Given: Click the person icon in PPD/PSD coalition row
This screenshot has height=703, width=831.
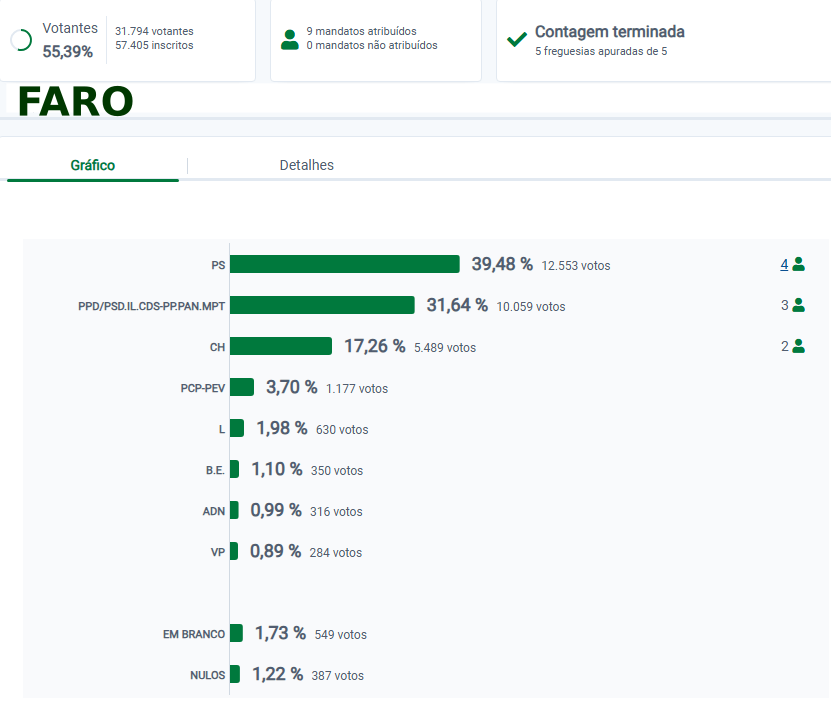Looking at the screenshot, I should click(x=798, y=306).
